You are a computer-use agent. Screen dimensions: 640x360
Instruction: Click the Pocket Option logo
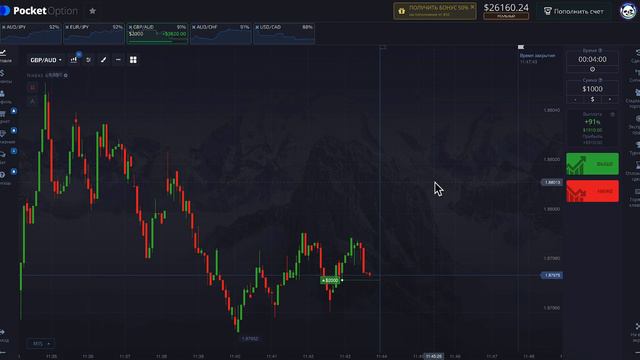coord(39,11)
